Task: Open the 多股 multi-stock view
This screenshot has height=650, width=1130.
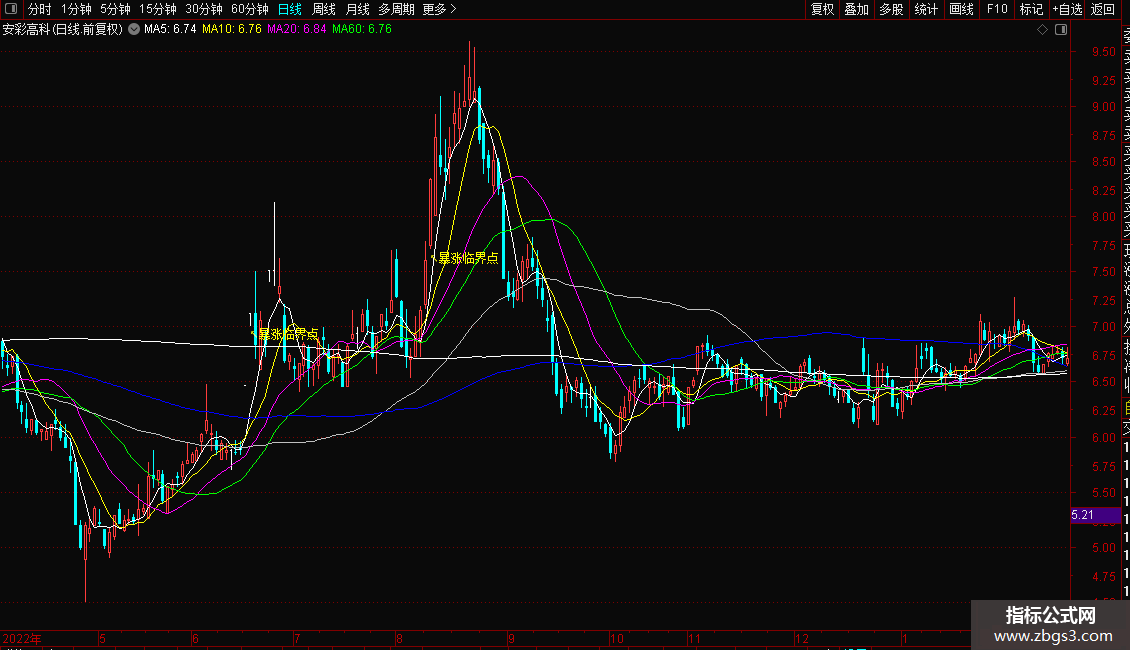Action: (891, 9)
